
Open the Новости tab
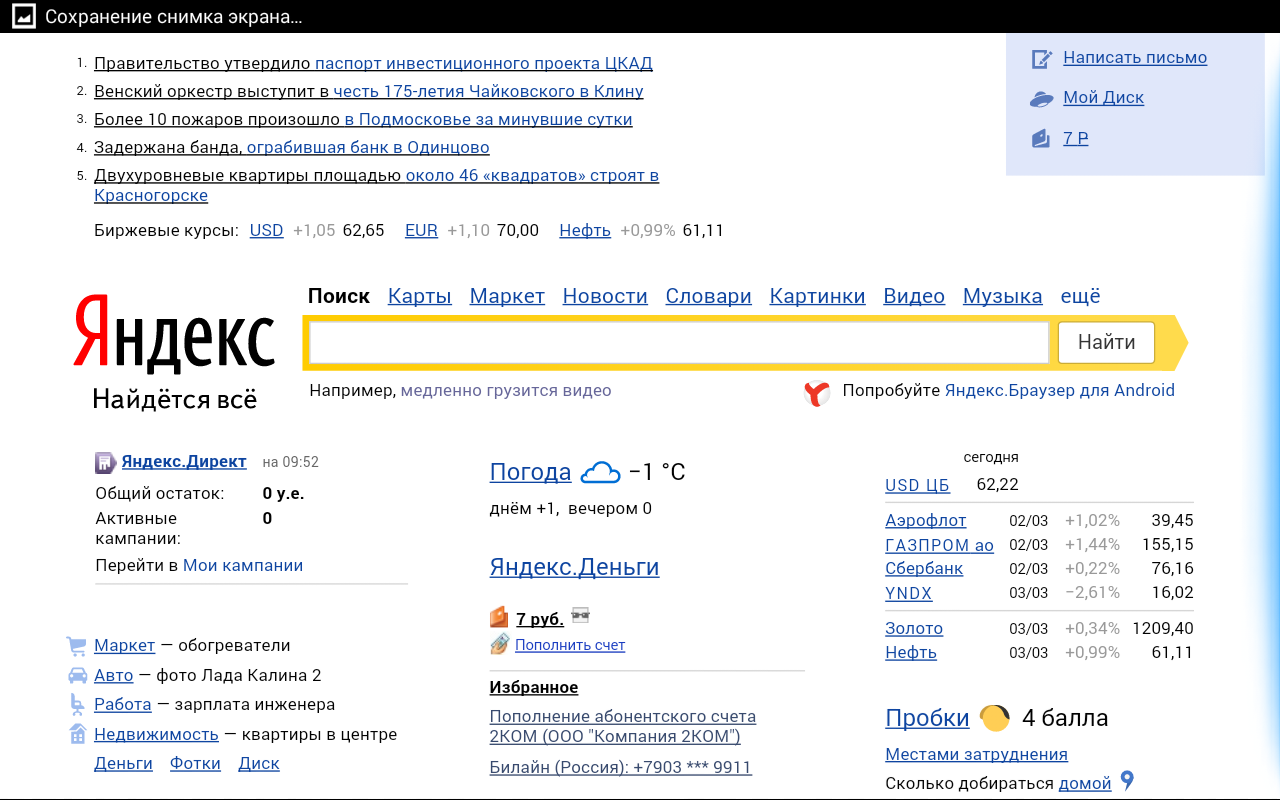pyautogui.click(x=605, y=296)
